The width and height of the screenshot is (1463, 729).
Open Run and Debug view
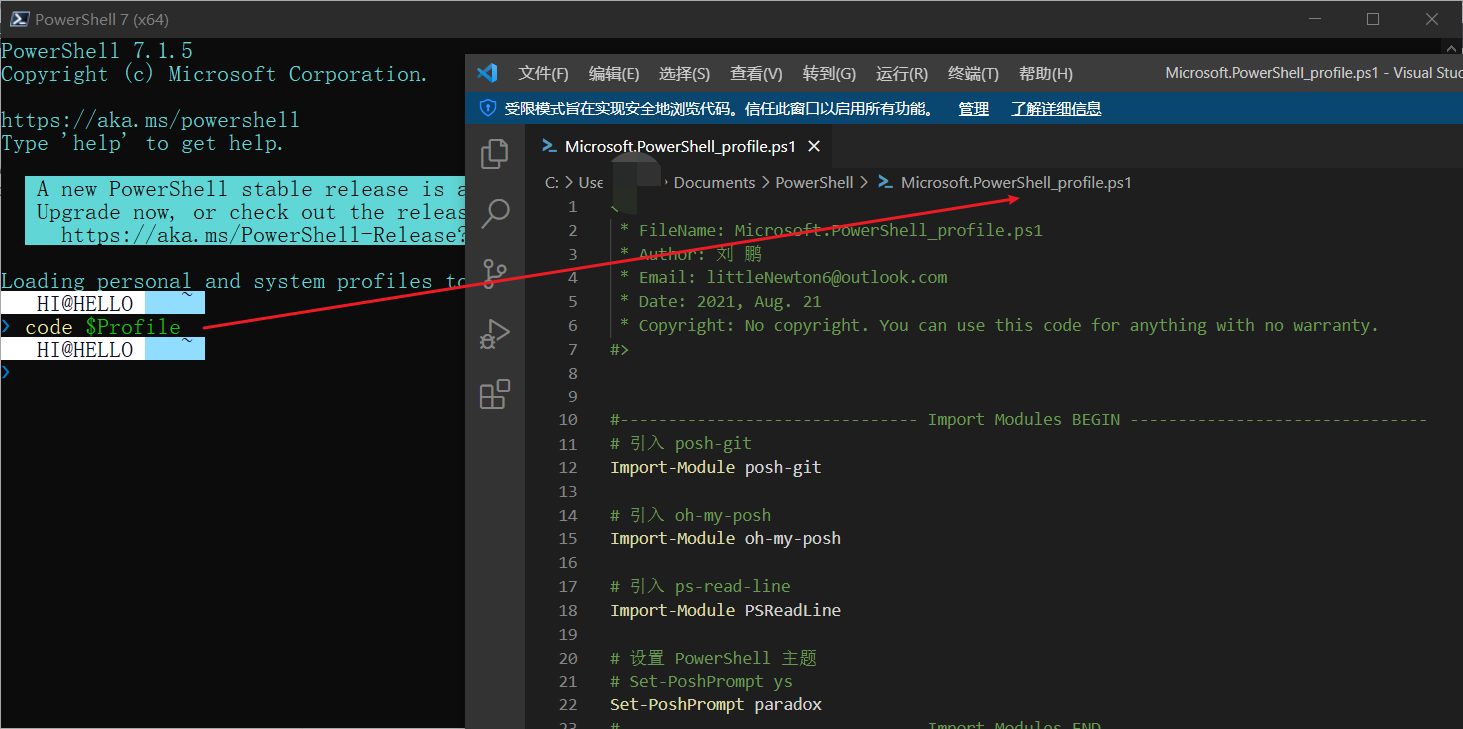pyautogui.click(x=495, y=333)
